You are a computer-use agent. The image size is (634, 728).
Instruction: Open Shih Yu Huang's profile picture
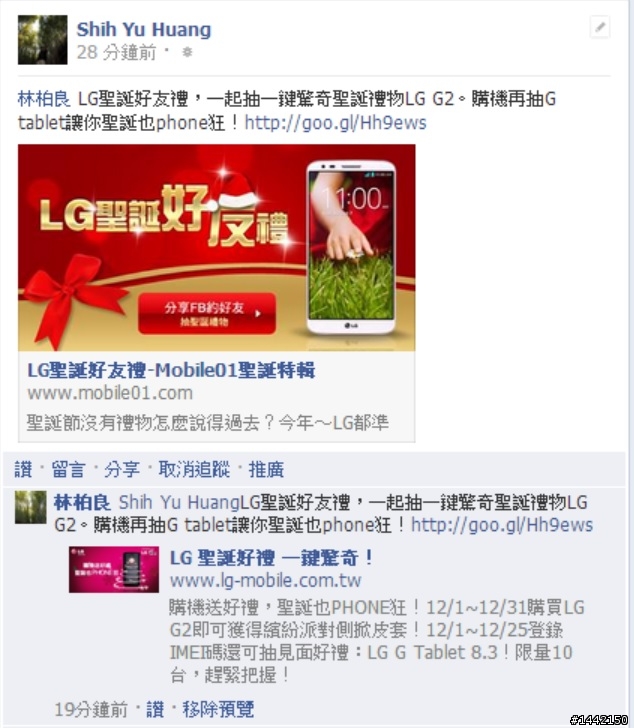click(43, 39)
